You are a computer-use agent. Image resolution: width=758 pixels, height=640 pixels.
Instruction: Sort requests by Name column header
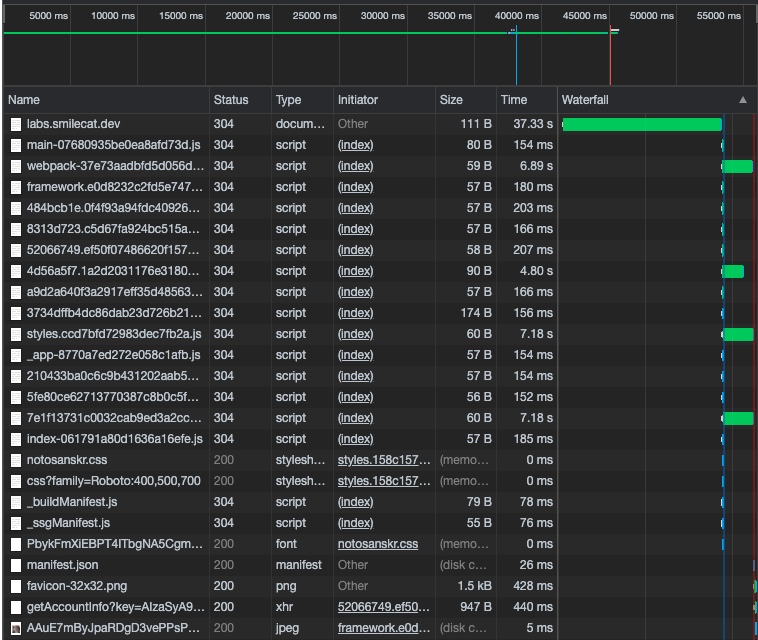(x=24, y=100)
